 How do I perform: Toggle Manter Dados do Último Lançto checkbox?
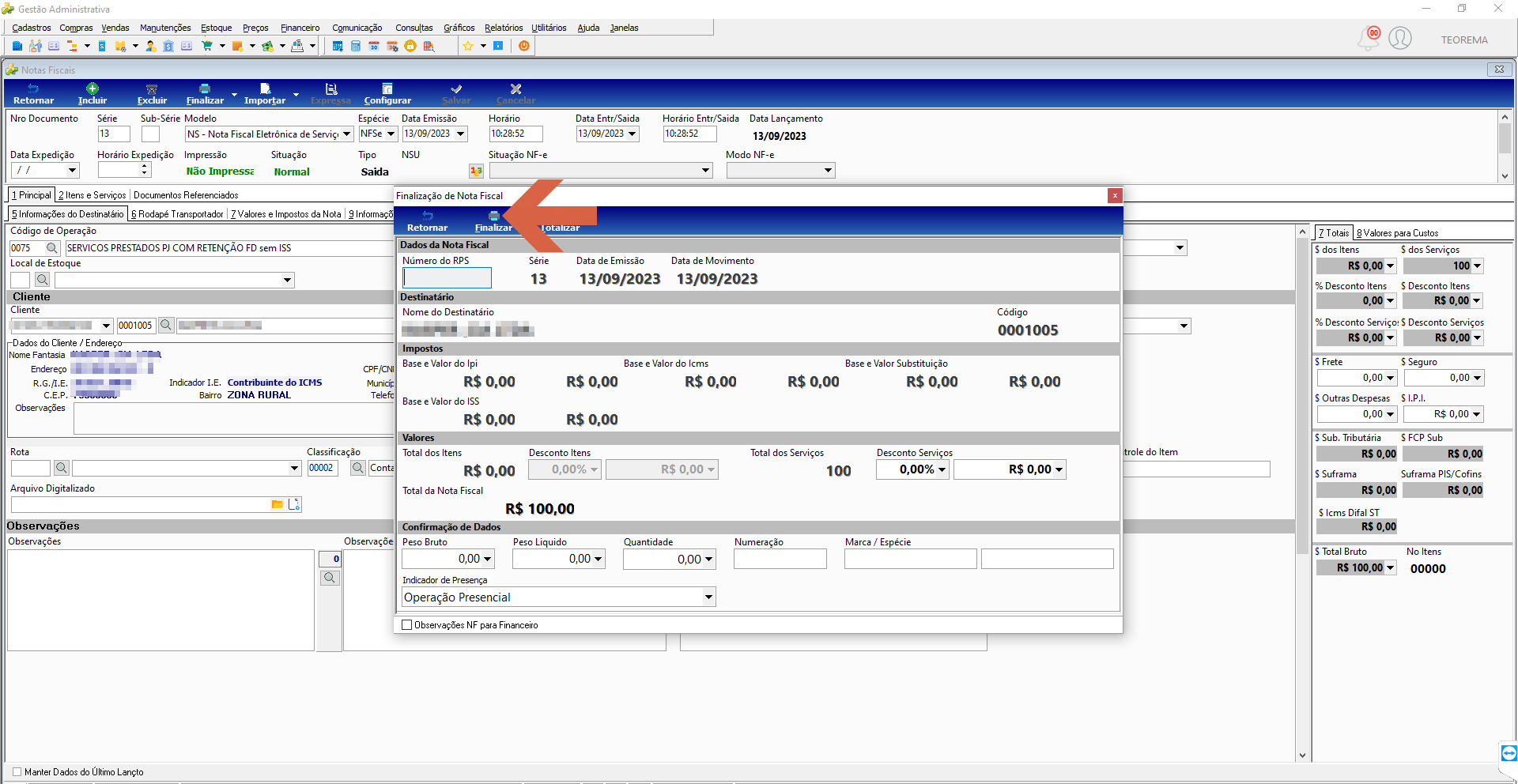[17, 772]
